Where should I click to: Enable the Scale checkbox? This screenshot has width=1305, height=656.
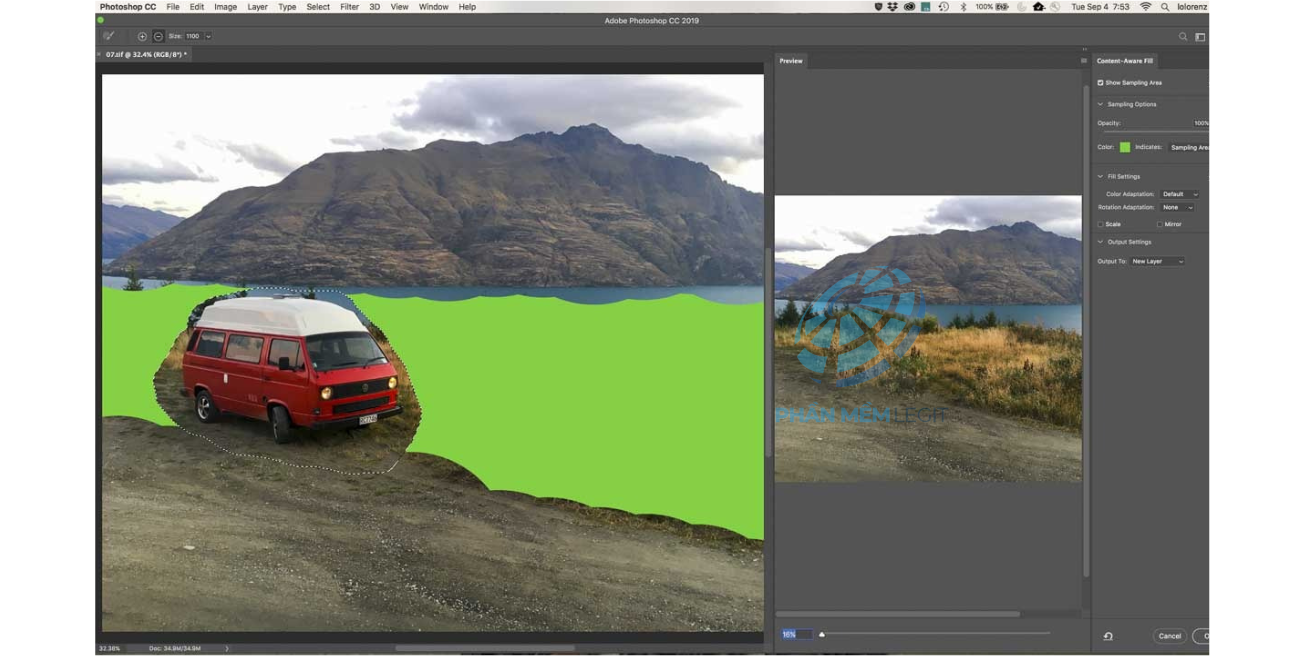pos(1101,224)
